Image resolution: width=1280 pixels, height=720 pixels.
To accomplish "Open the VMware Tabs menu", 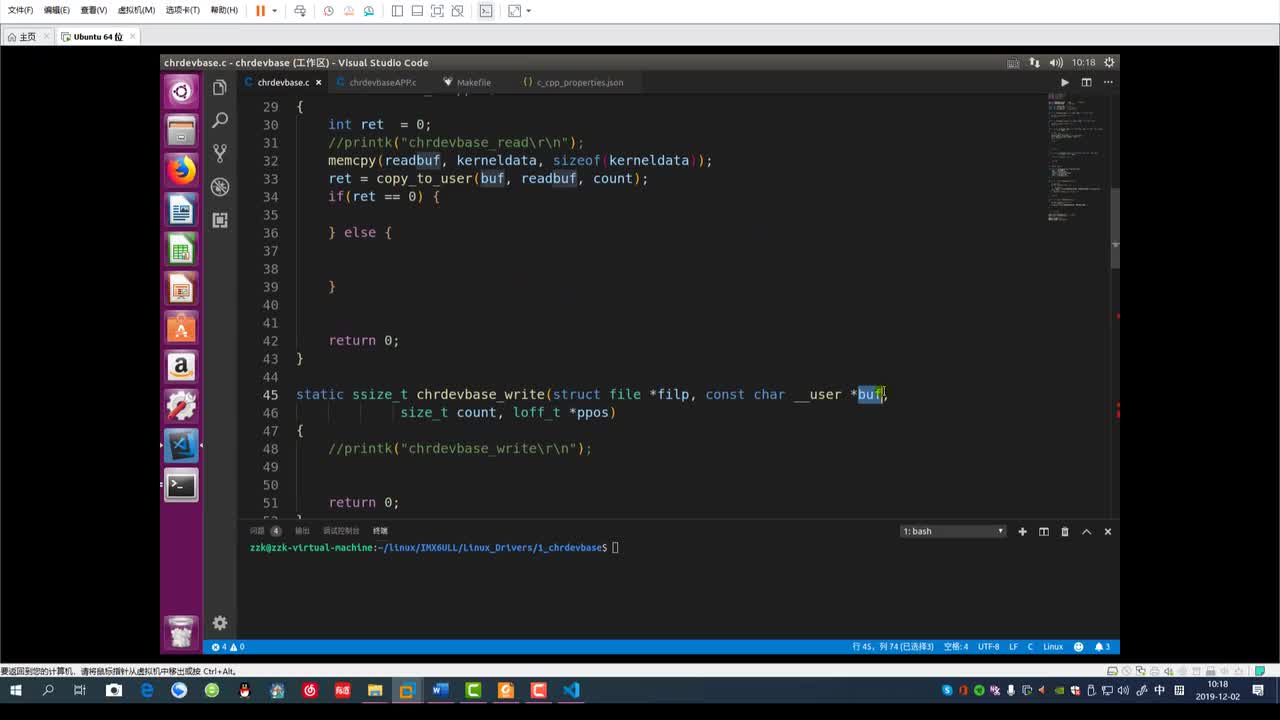I will pos(182,10).
